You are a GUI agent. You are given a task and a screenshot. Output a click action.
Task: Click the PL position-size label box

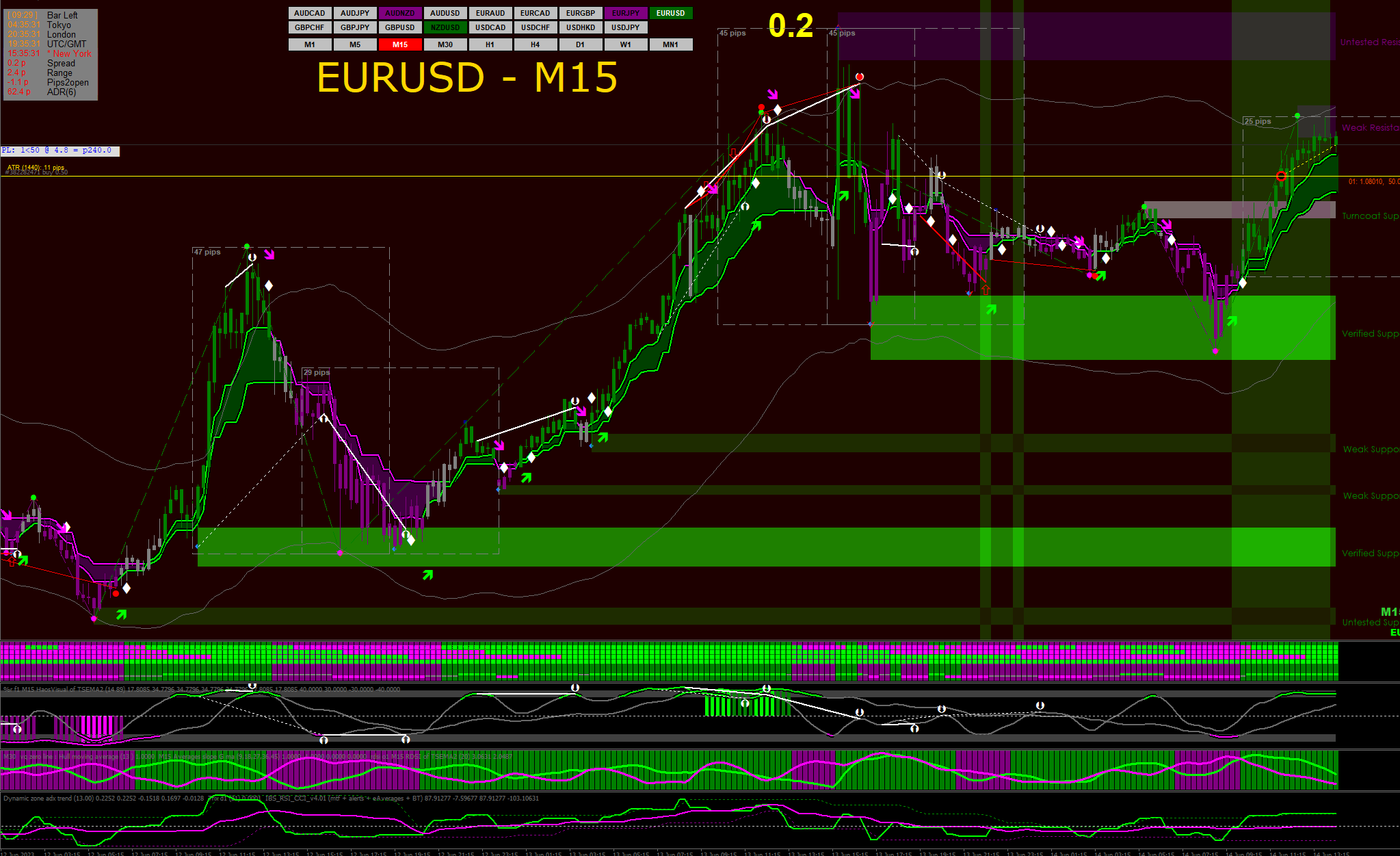point(60,151)
